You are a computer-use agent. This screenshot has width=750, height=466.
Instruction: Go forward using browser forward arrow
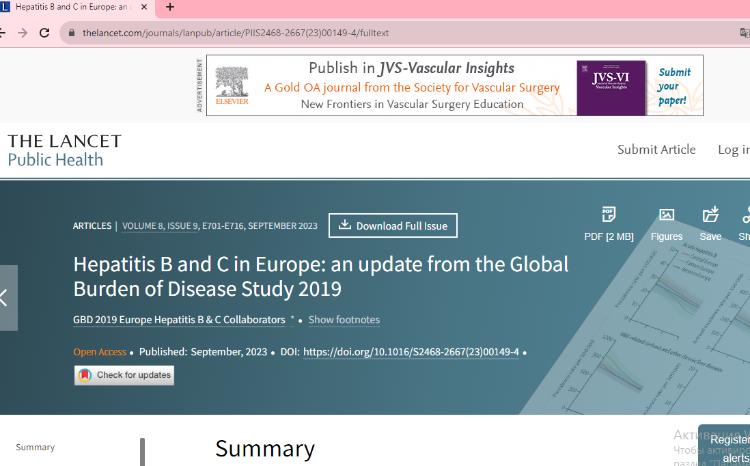22,32
